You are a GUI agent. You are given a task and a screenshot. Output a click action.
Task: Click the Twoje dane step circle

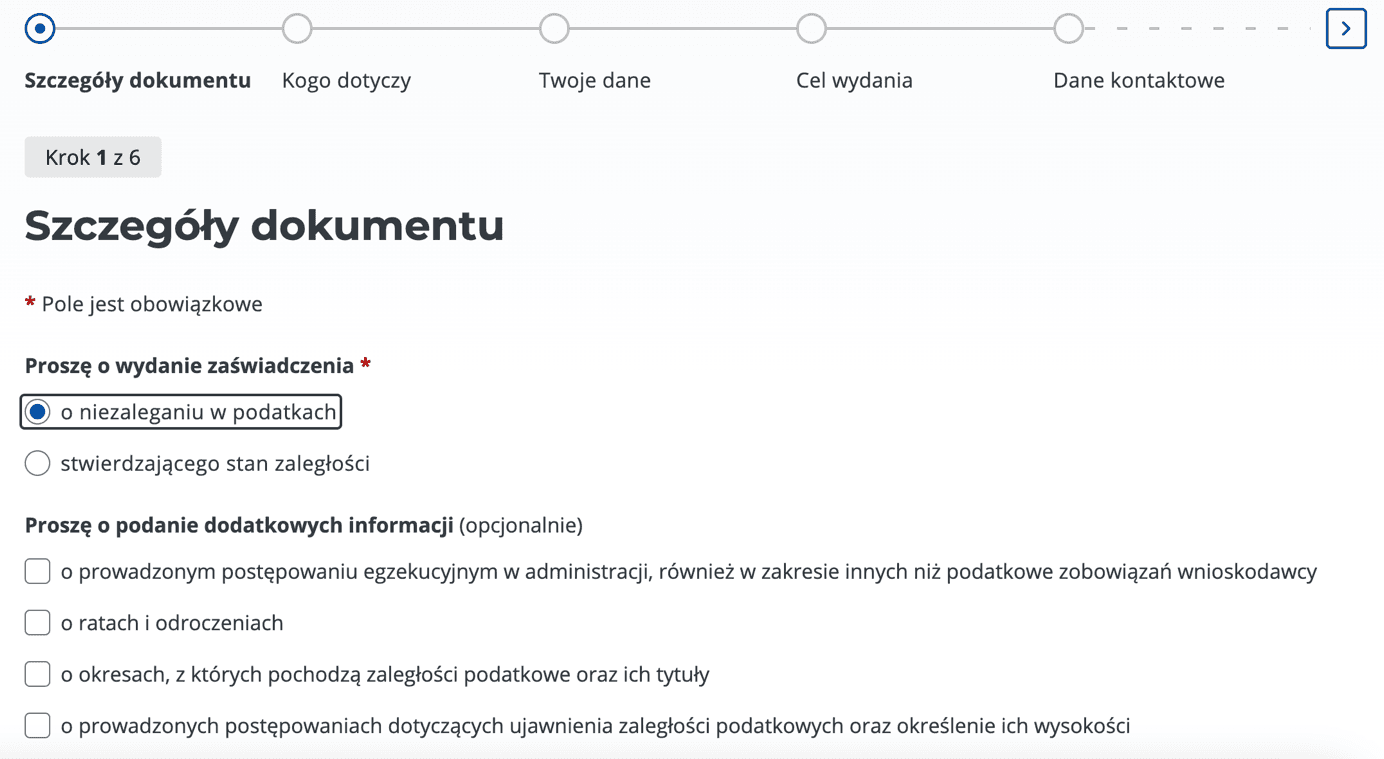554,29
